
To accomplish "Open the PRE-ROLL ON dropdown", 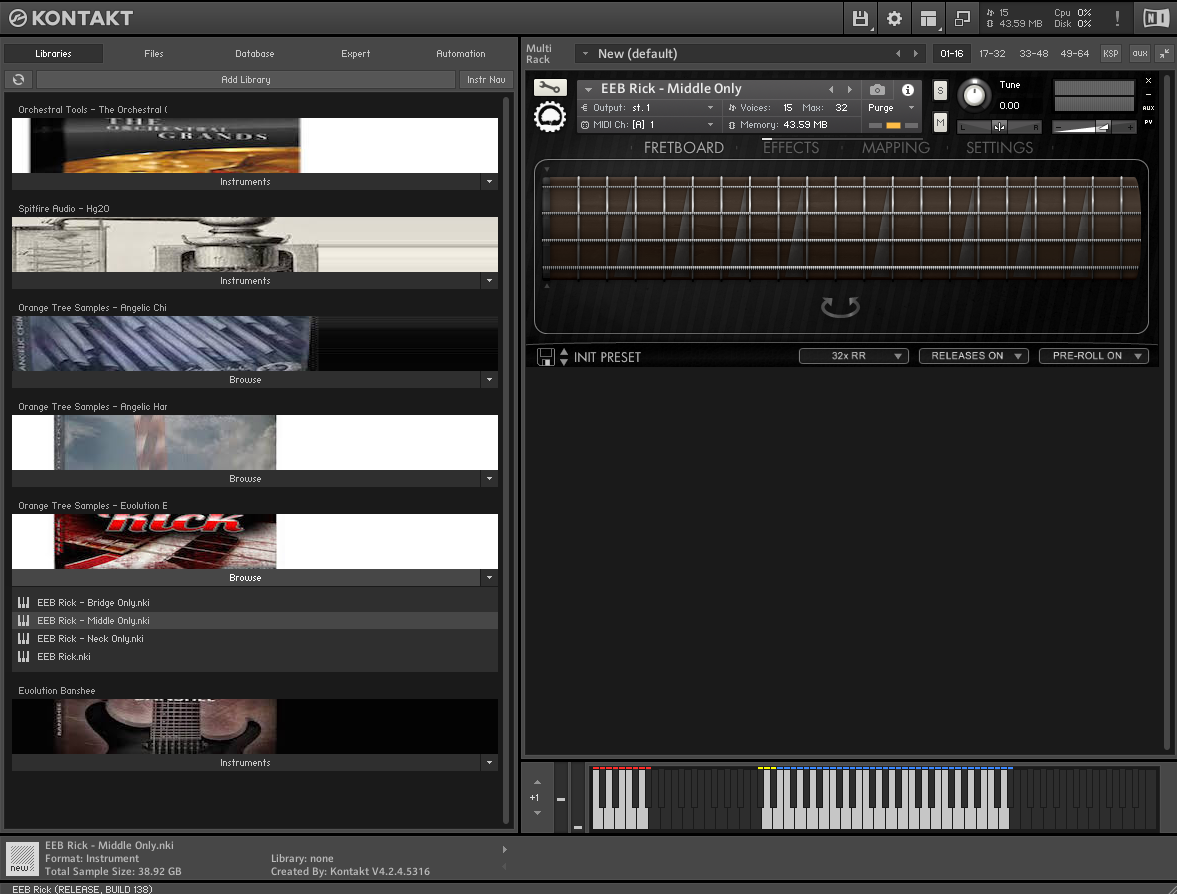I will click(1094, 356).
